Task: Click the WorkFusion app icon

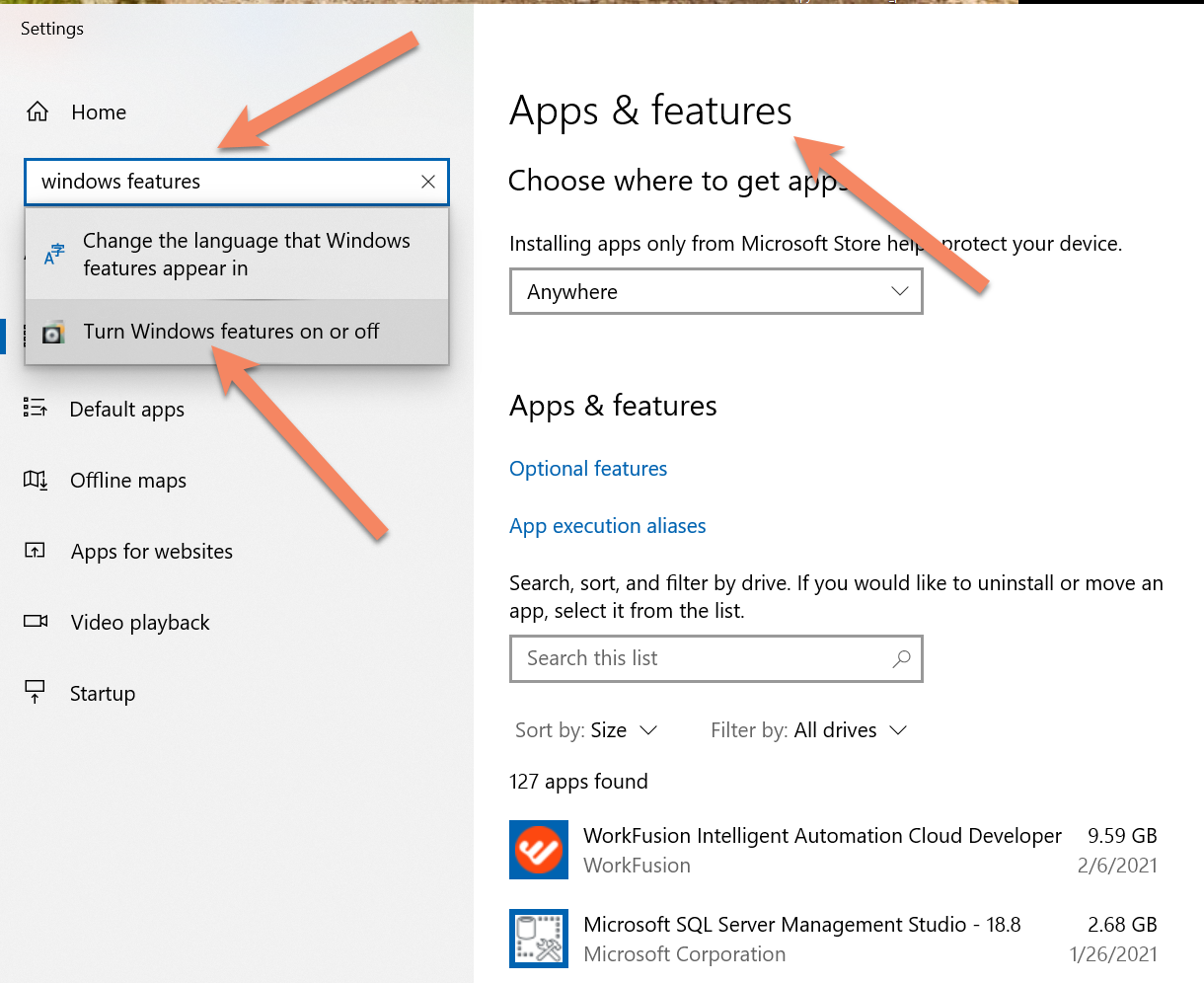Action: pos(539,850)
